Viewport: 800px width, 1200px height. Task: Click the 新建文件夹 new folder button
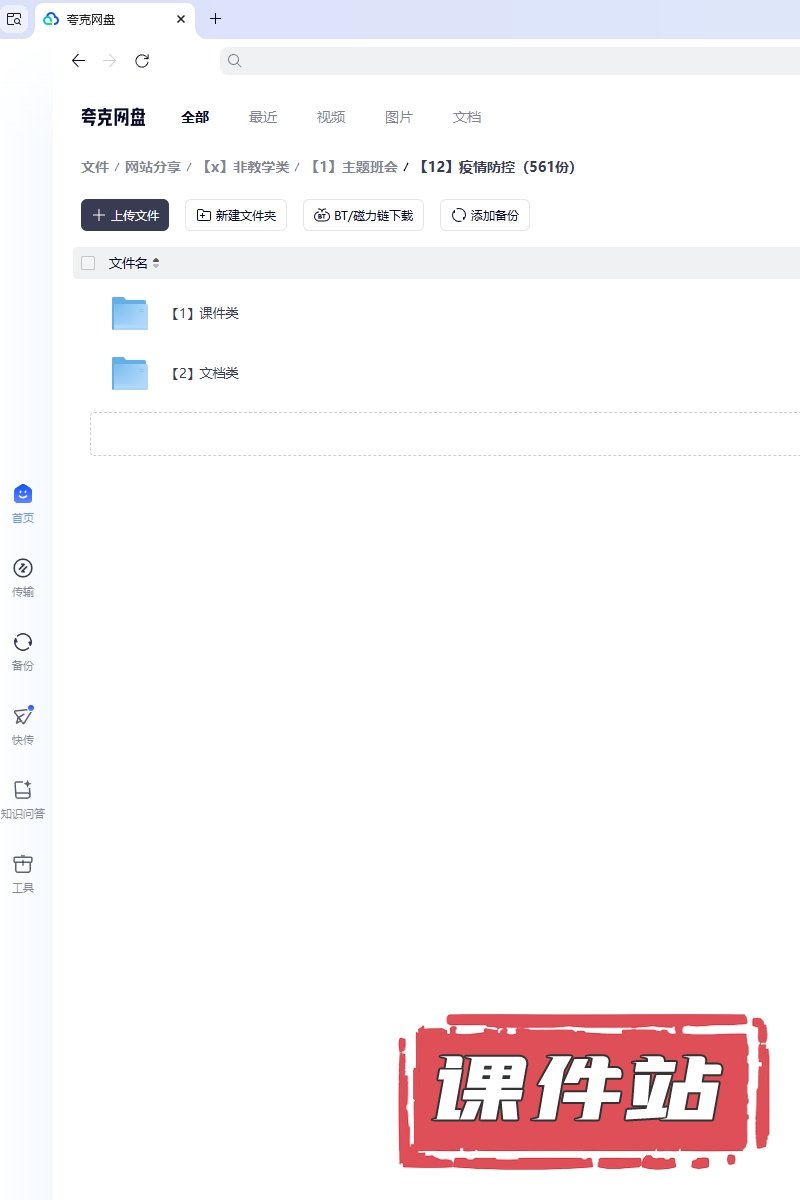(x=236, y=215)
